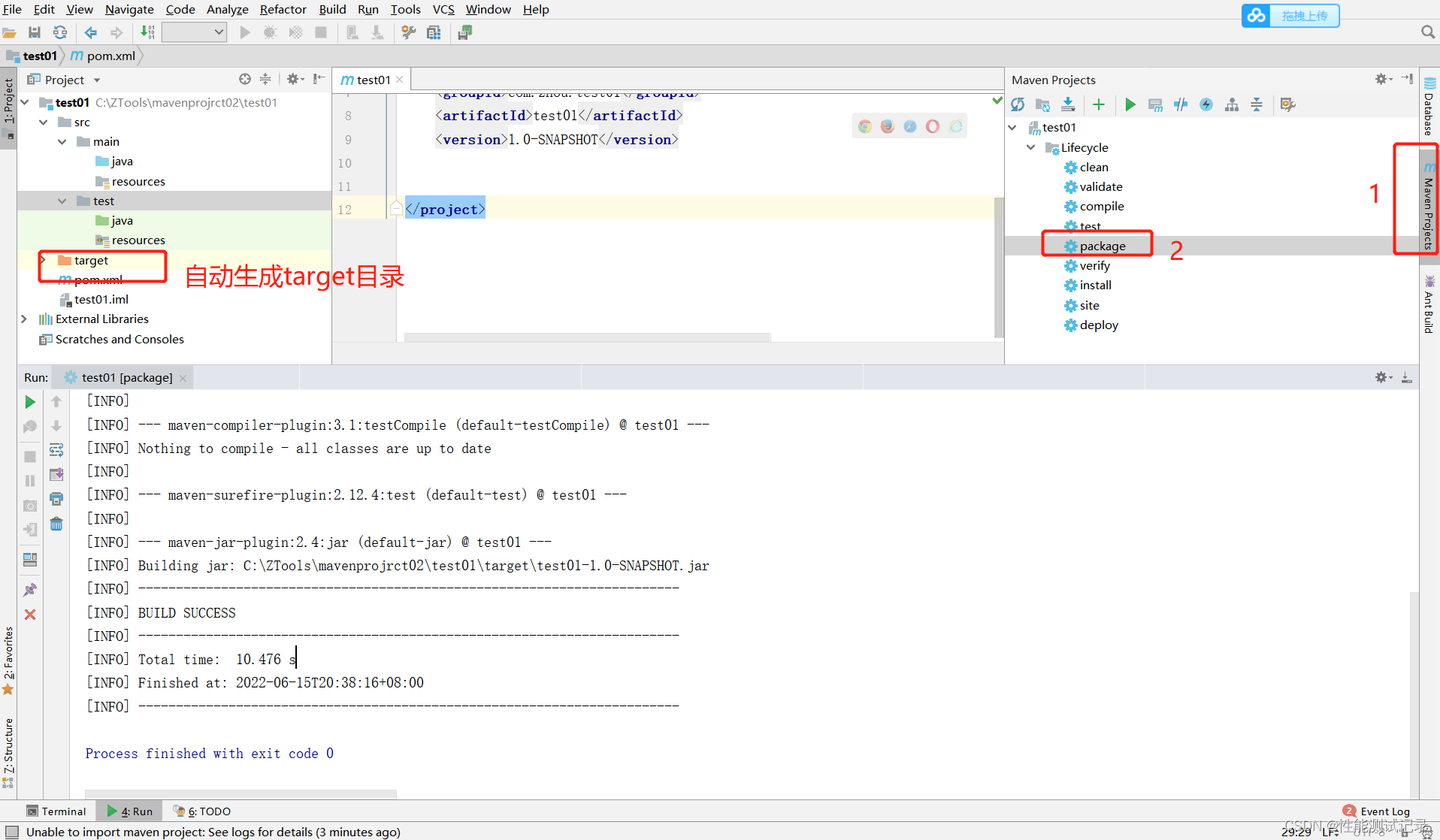Open Maven Projects panel gear menu
This screenshot has width=1440, height=840.
(x=1383, y=79)
